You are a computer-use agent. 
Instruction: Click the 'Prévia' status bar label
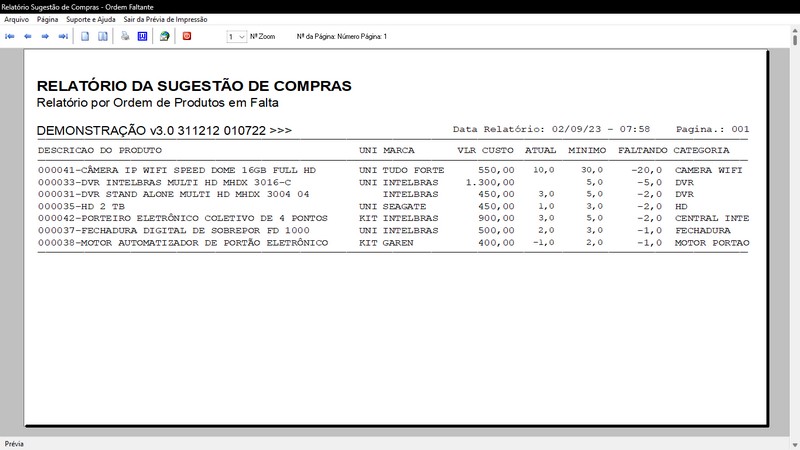[14, 444]
